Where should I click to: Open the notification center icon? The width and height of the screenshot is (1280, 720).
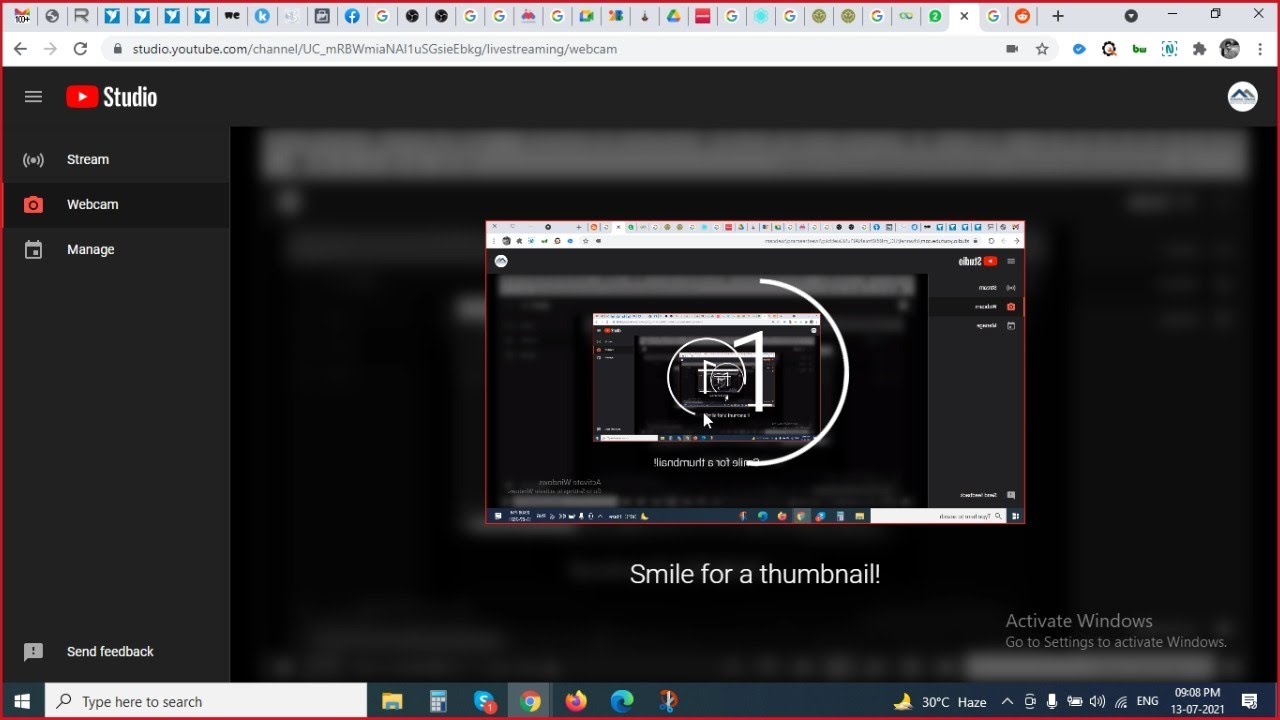pos(1250,701)
